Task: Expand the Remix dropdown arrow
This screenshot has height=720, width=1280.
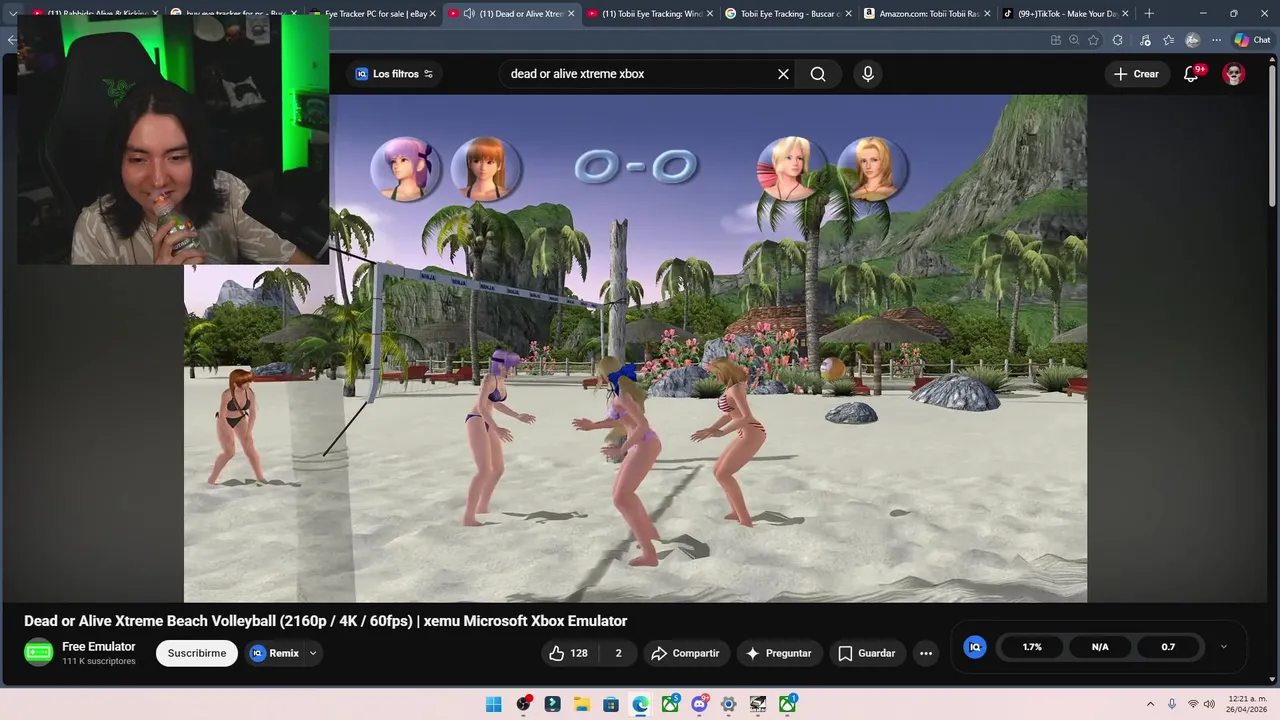Action: click(313, 653)
